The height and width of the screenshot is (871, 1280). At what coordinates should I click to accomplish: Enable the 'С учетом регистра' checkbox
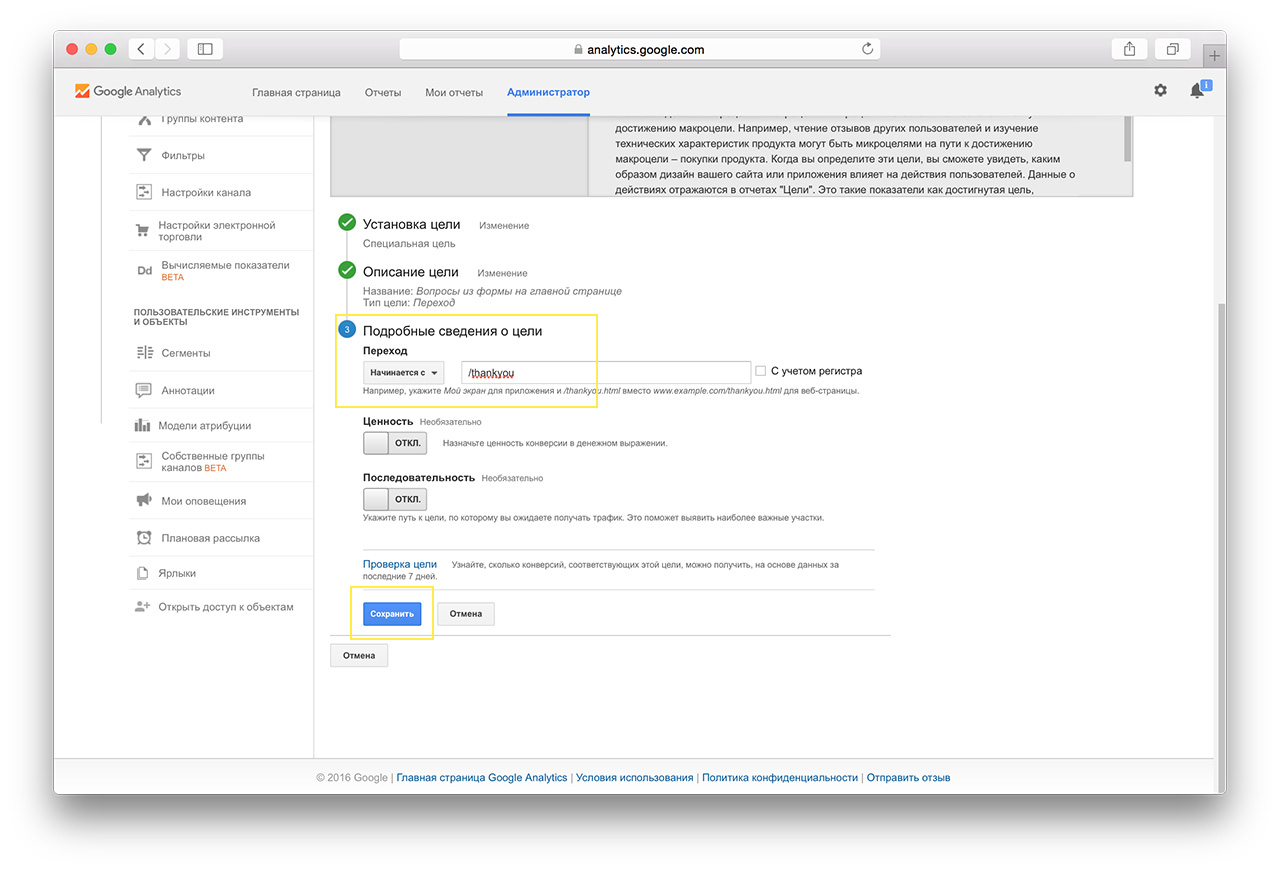click(761, 371)
